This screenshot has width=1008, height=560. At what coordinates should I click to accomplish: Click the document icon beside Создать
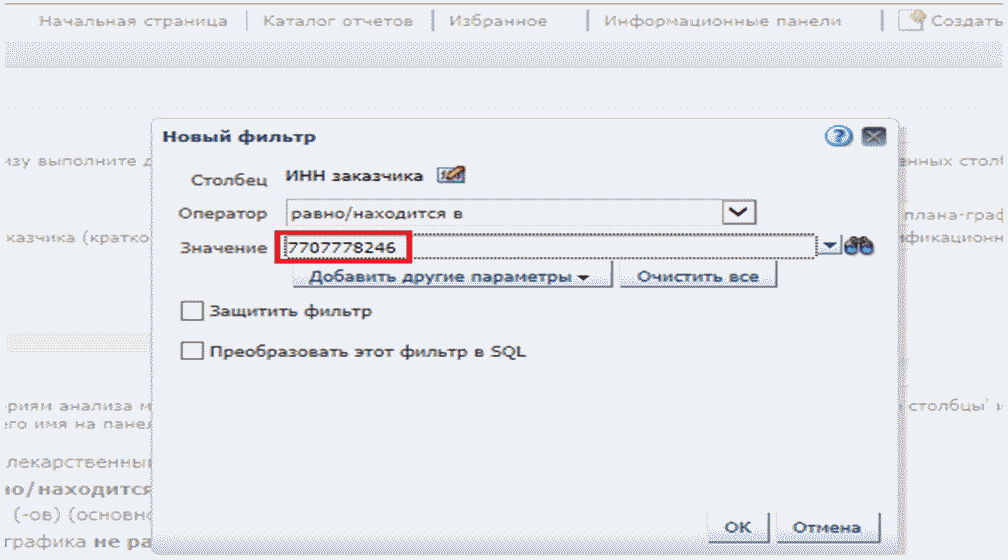911,20
